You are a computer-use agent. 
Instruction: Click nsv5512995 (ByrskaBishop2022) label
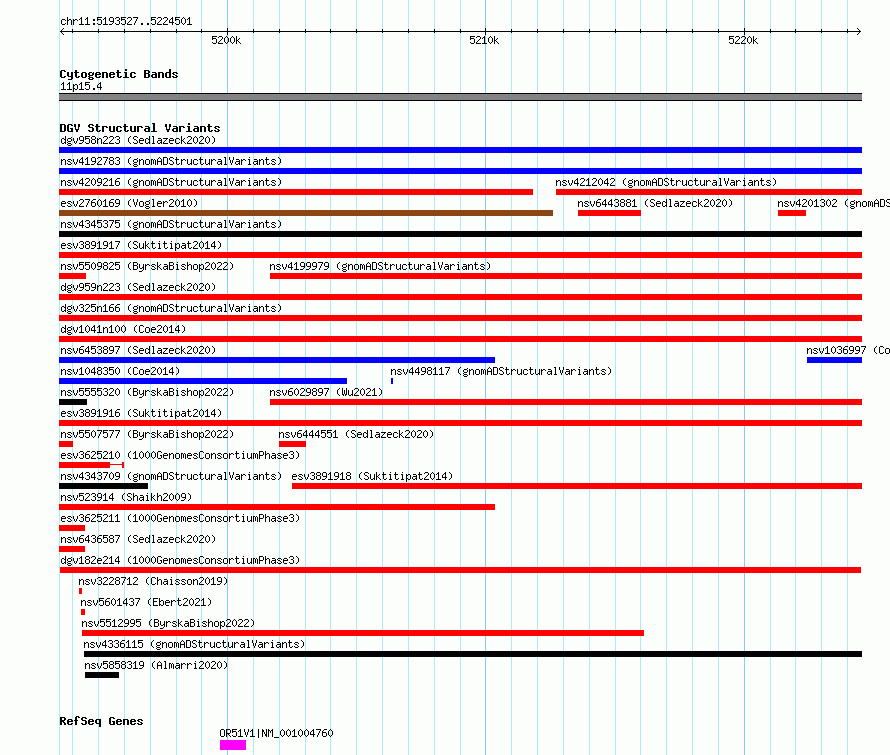click(168, 623)
